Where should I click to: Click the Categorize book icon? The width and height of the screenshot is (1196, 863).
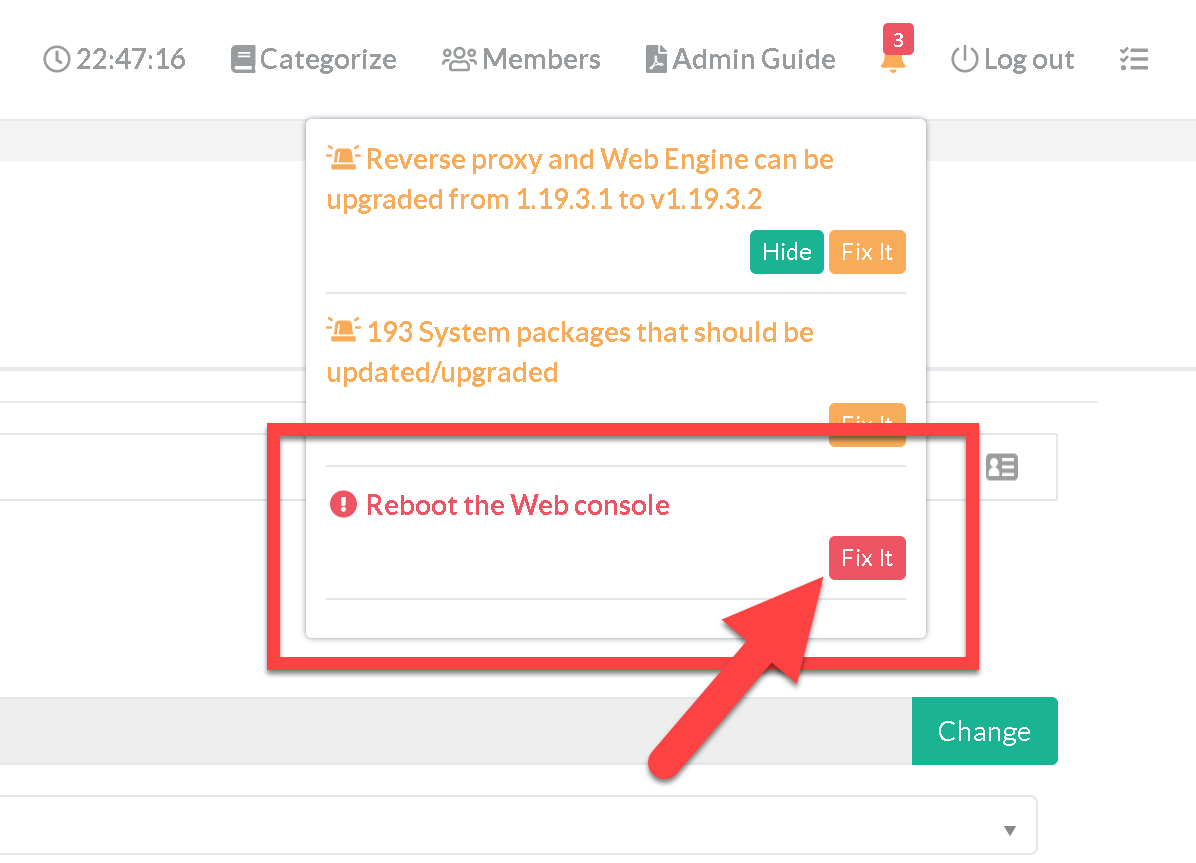click(x=242, y=60)
